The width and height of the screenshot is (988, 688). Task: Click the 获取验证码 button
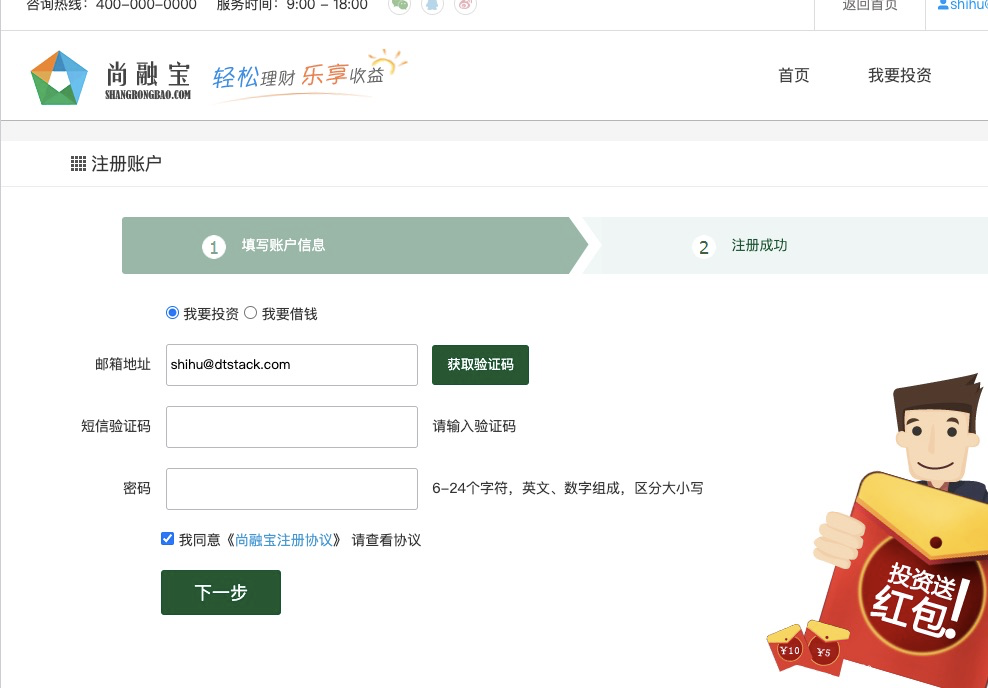point(480,365)
